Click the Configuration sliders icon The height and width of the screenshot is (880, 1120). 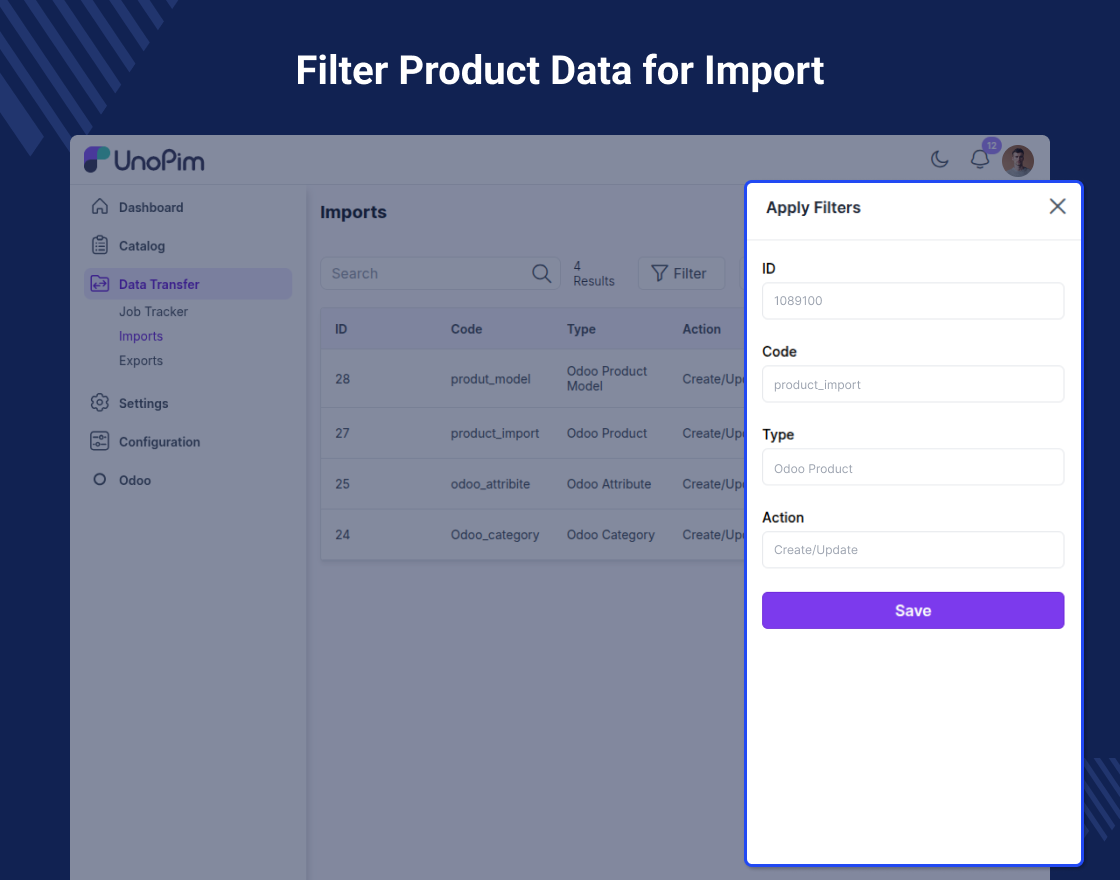tap(100, 441)
